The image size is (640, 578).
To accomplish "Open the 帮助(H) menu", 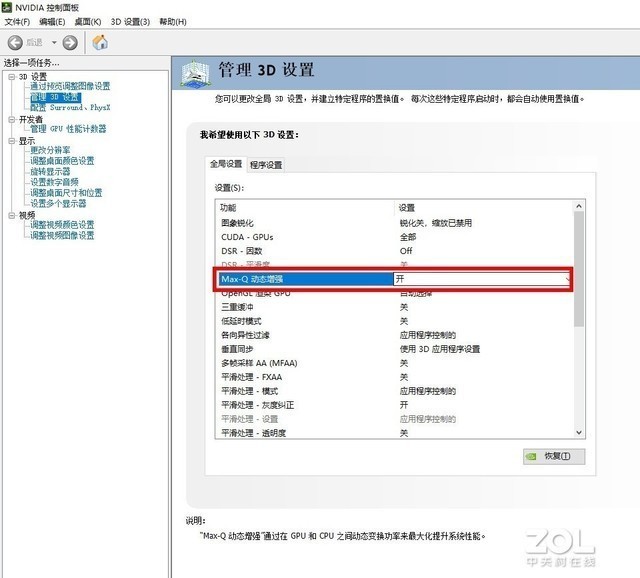I will click(x=173, y=22).
